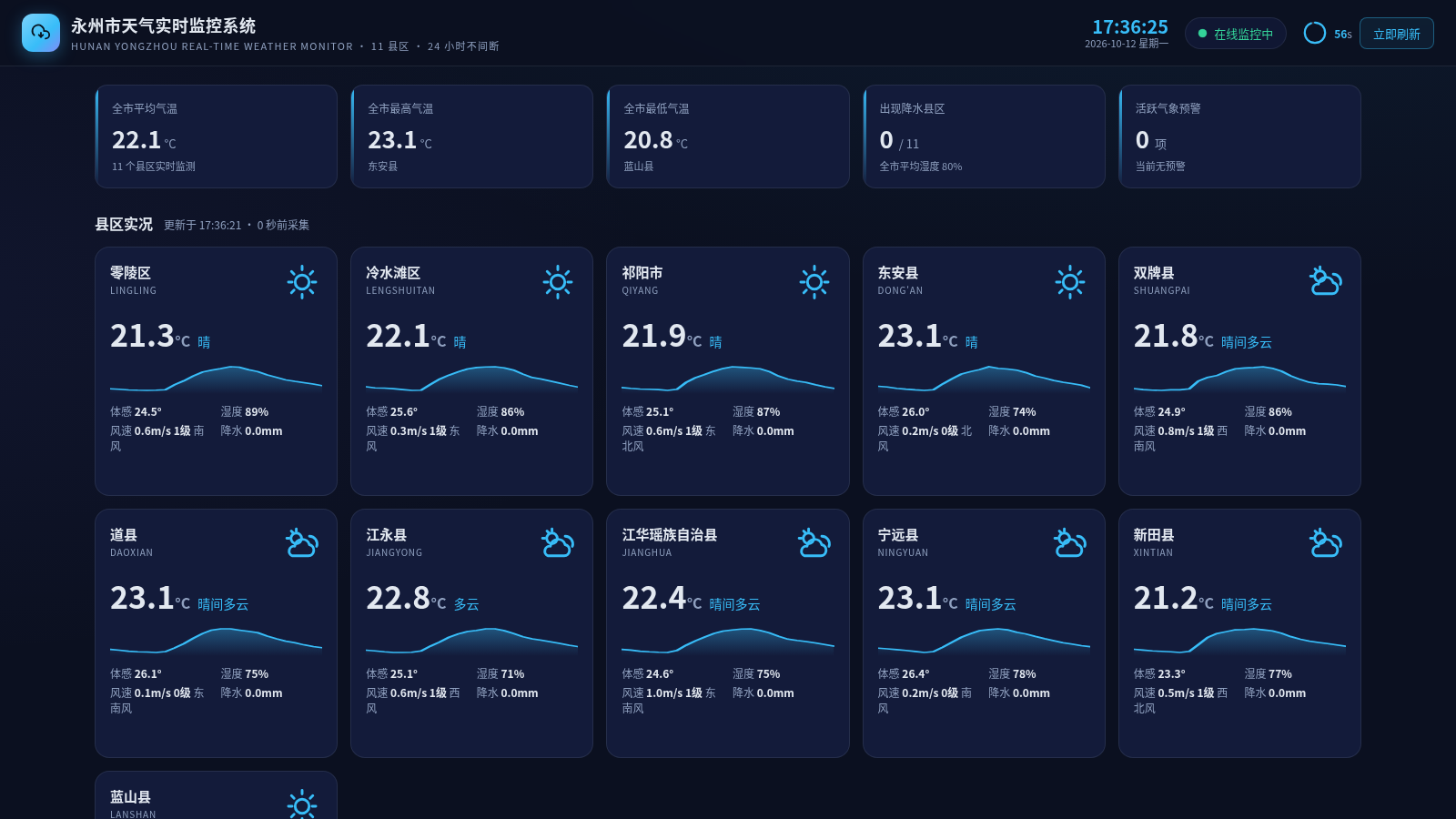The image size is (1456, 819).
Task: Click the 出现降水县区 summary card
Action: click(984, 136)
